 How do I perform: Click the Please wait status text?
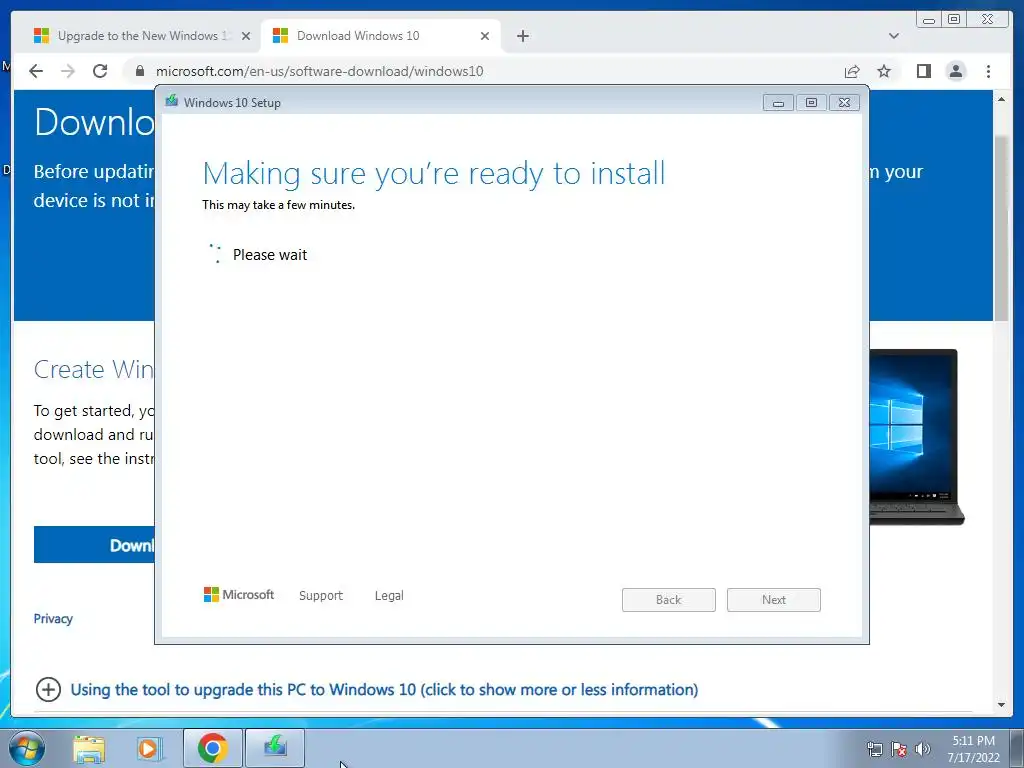point(270,255)
